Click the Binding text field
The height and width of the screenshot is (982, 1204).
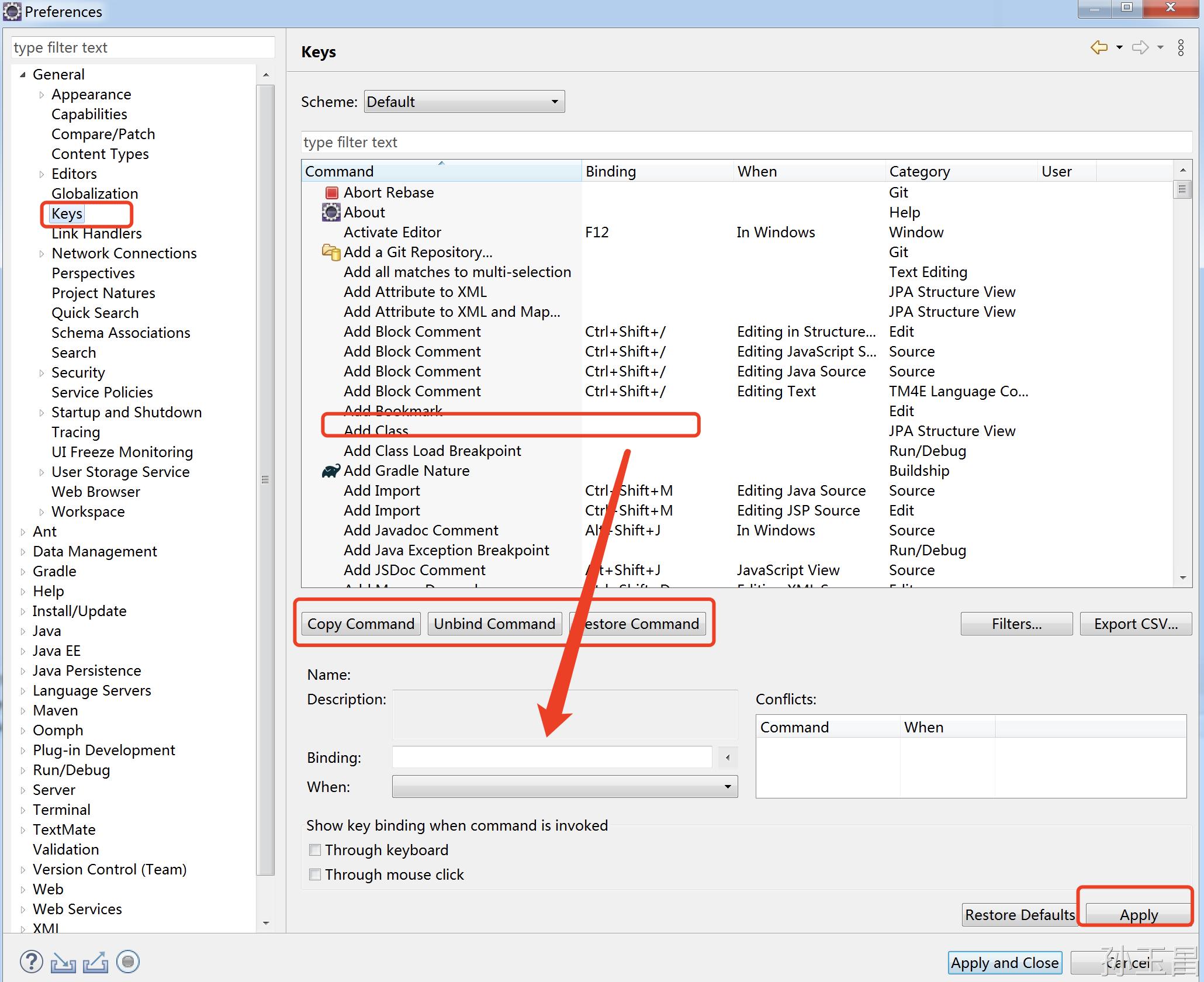(x=552, y=758)
